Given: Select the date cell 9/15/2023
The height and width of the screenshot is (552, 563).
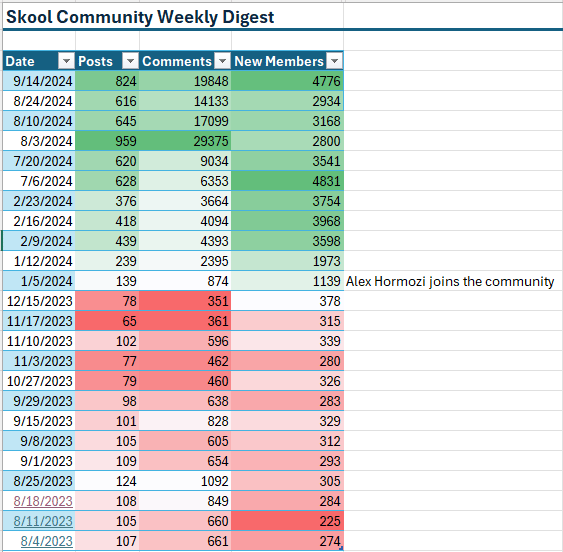Looking at the screenshot, I should pos(39,421).
